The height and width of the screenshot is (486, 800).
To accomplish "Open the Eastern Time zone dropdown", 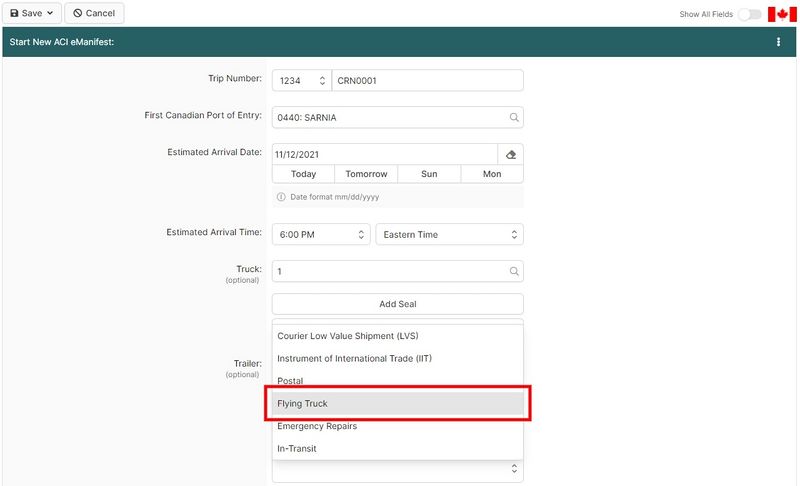I will tap(449, 234).
